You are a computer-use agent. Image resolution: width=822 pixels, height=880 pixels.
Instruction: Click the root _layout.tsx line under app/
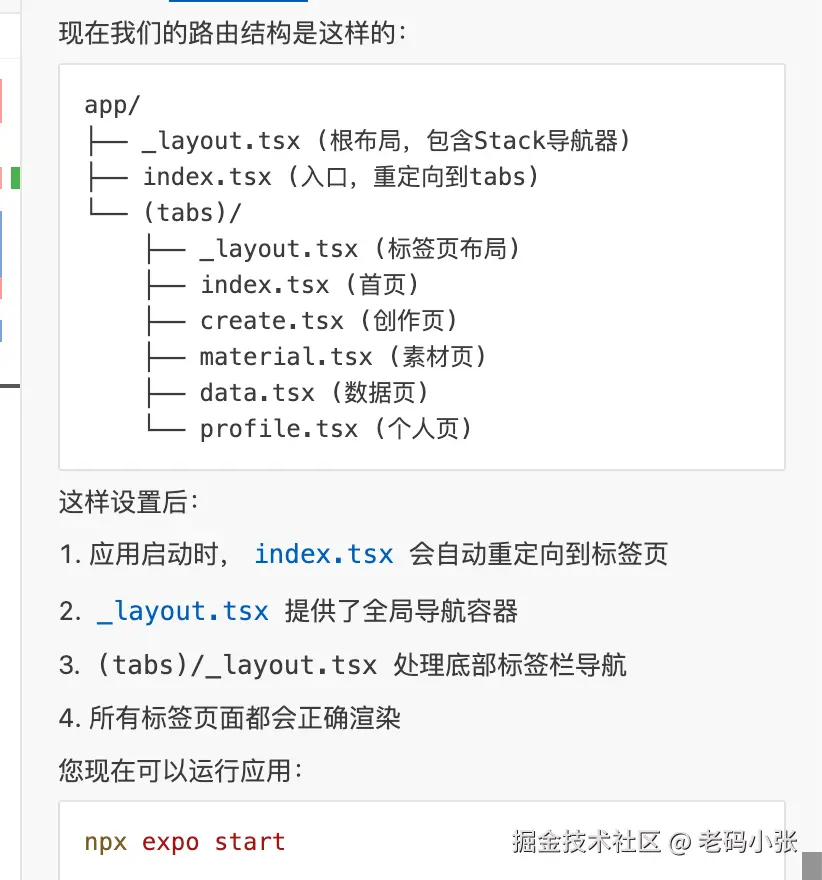[359, 141]
